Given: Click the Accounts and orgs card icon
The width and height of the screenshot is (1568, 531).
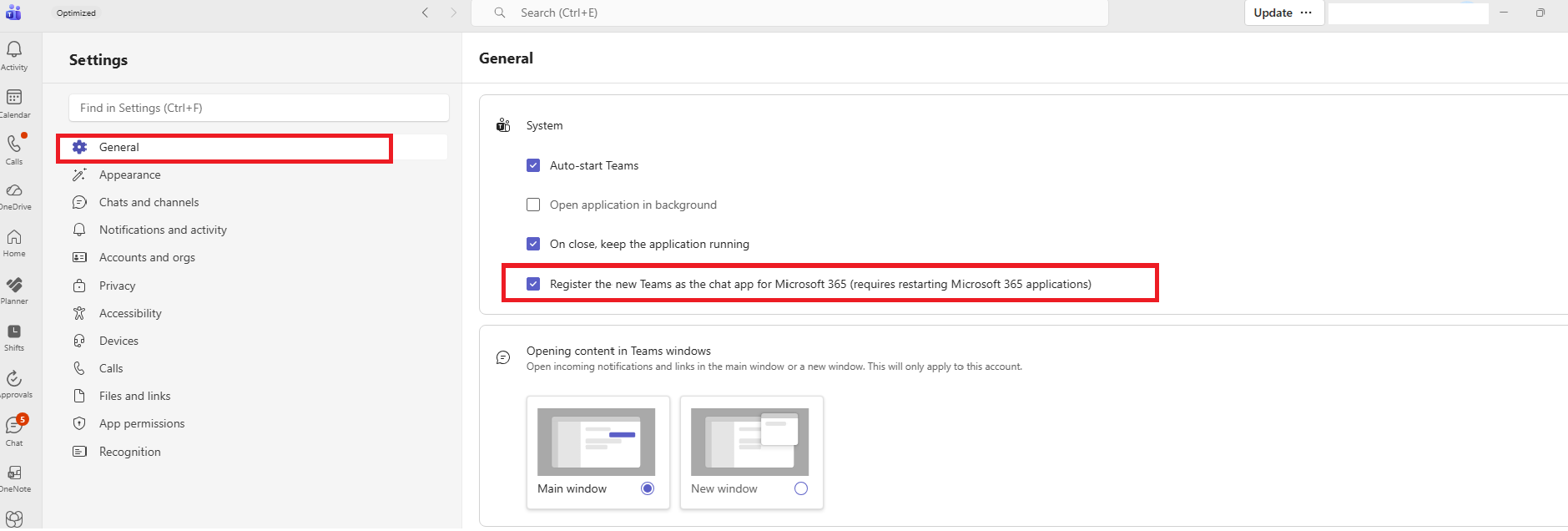Looking at the screenshot, I should click(79, 257).
